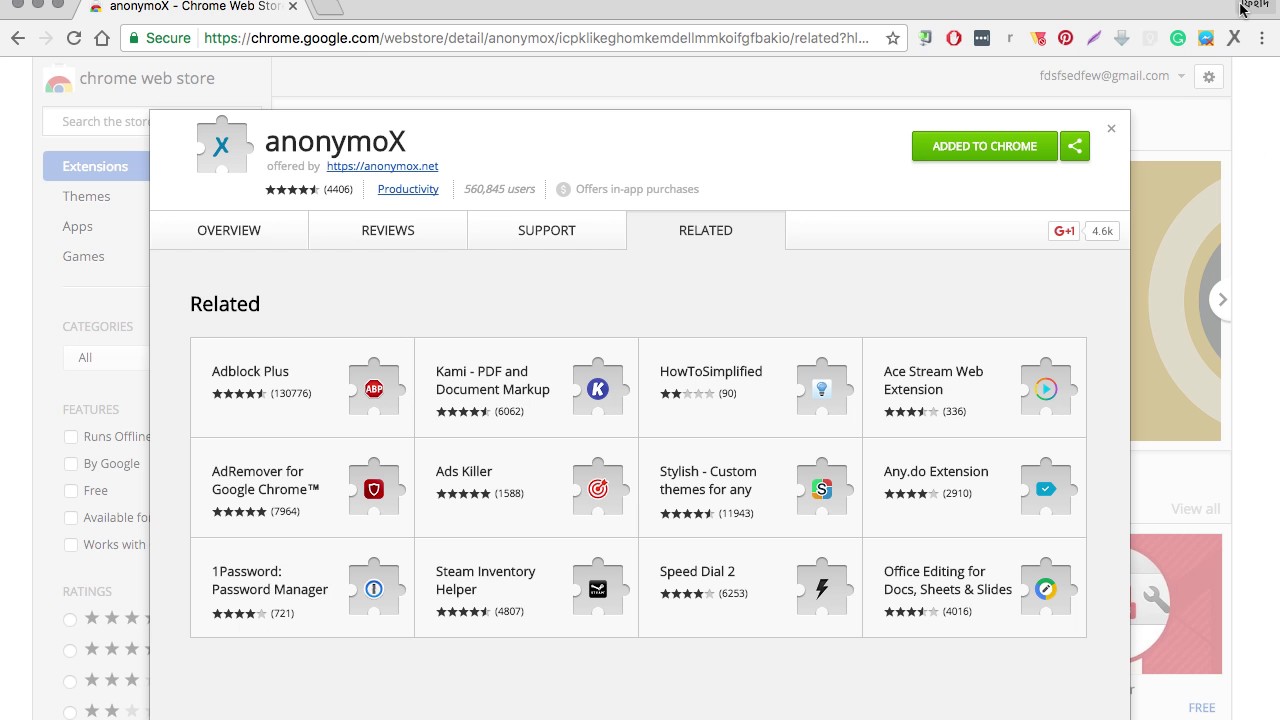Open the All categories dropdown

pyautogui.click(x=105, y=357)
